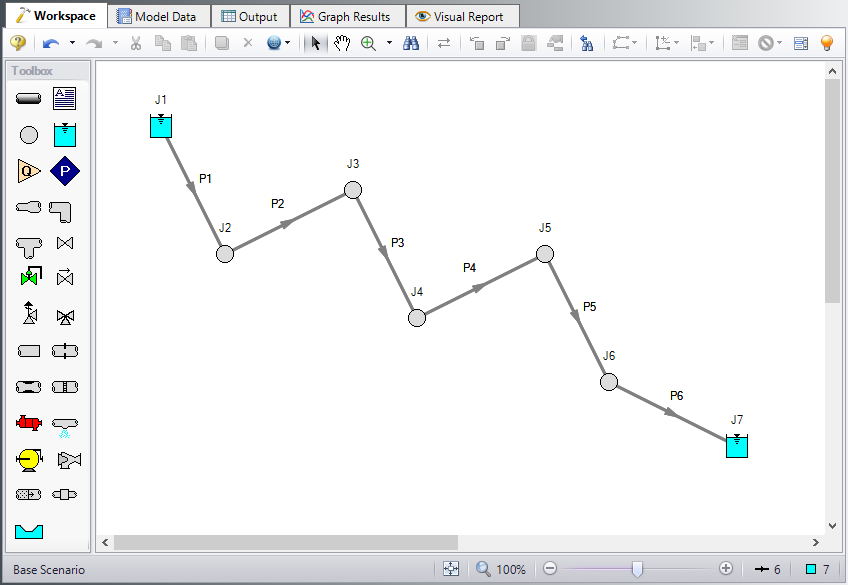Toggle the zoom select mode
The image size is (848, 585).
coord(368,44)
